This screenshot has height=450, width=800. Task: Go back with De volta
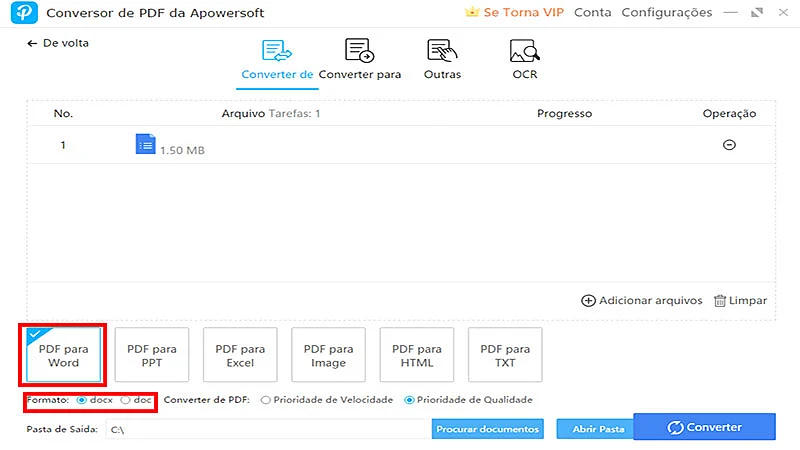click(x=58, y=43)
